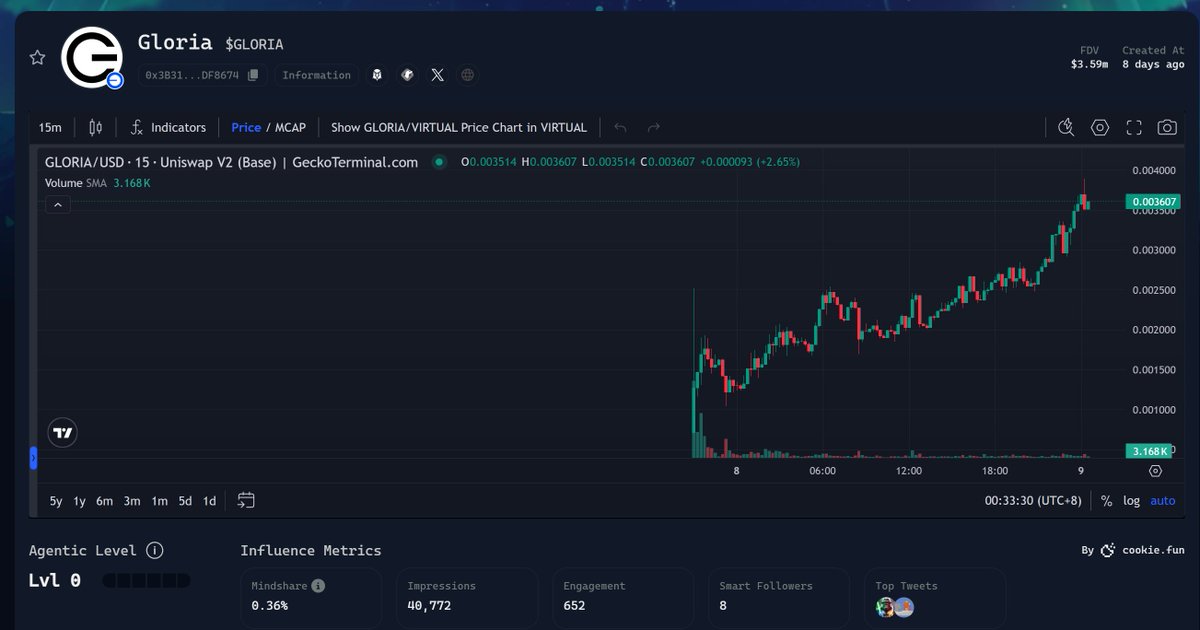This screenshot has height=630, width=1200.
Task: Click the Agentic Level progress bar
Action: click(146, 581)
